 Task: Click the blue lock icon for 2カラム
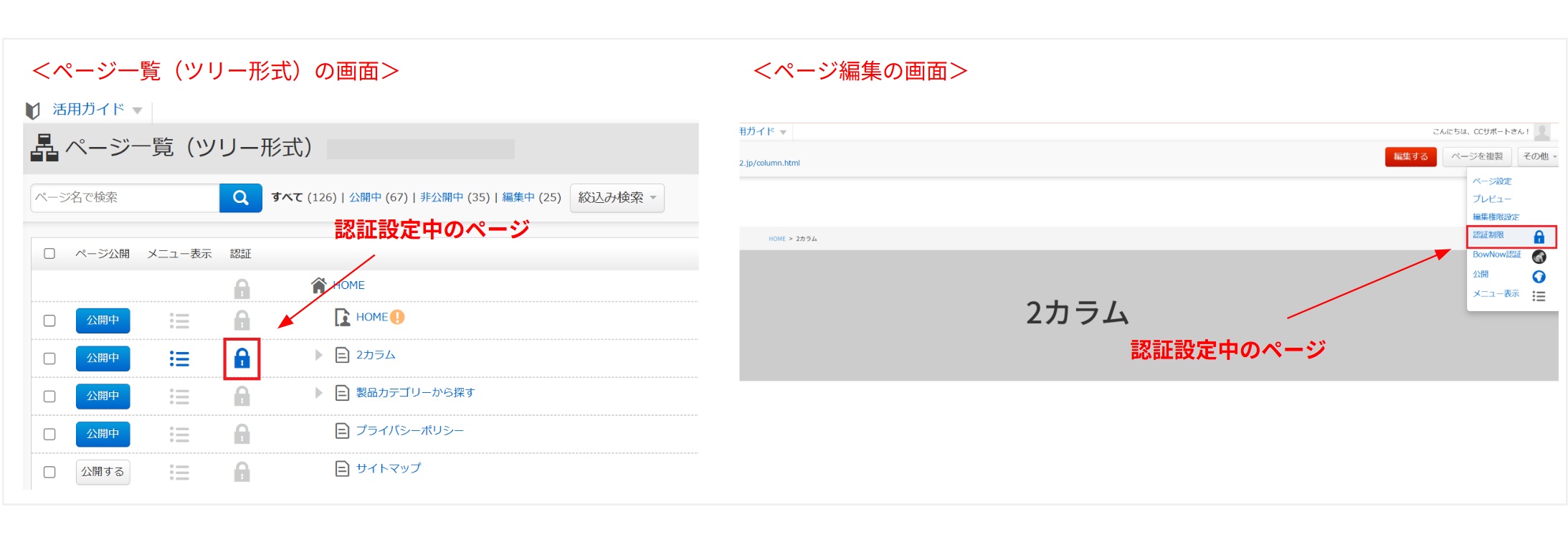pos(242,359)
